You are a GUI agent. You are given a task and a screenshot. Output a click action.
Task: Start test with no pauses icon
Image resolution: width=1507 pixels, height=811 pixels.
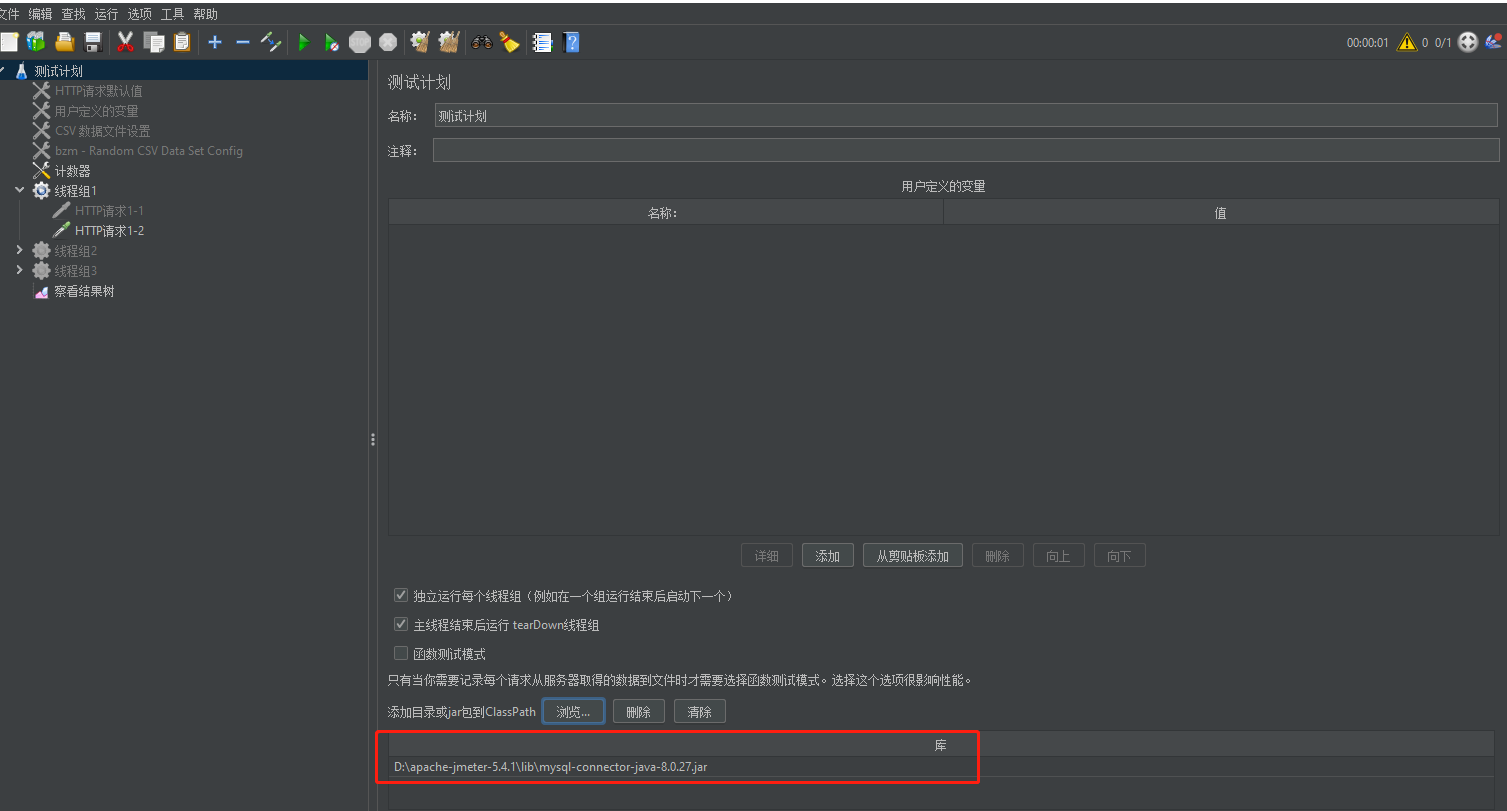(x=331, y=42)
